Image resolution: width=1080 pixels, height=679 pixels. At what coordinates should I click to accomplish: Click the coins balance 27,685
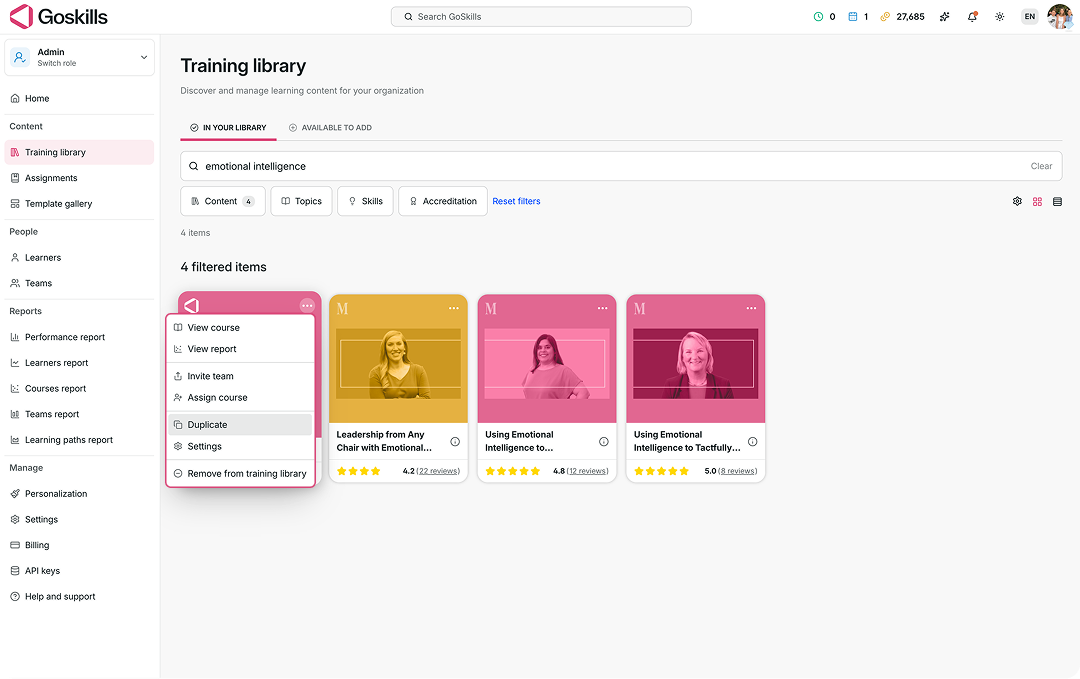[x=902, y=17]
